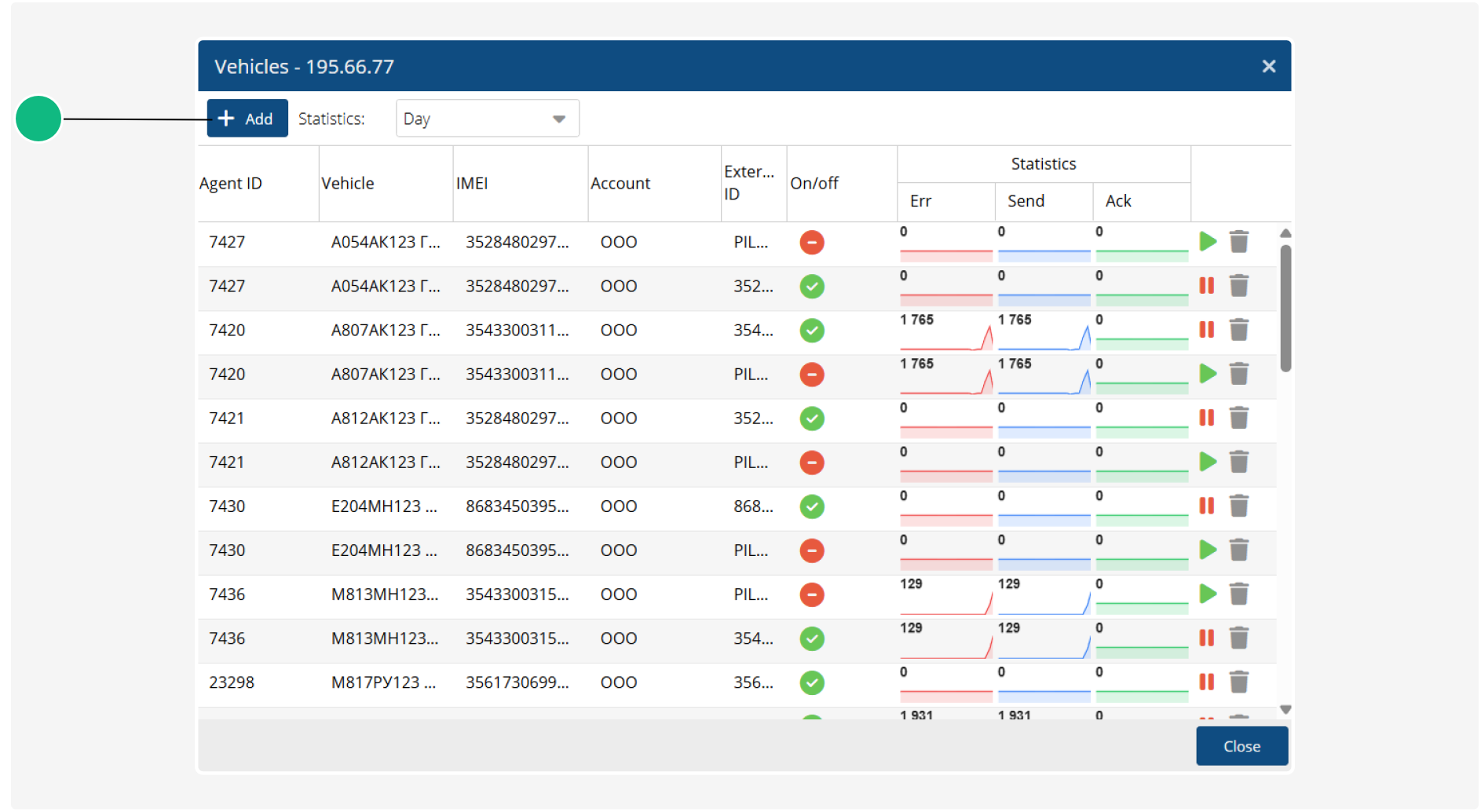1481x812 pixels.
Task: Click the scrollbar up arrow
Action: pyautogui.click(x=1285, y=233)
